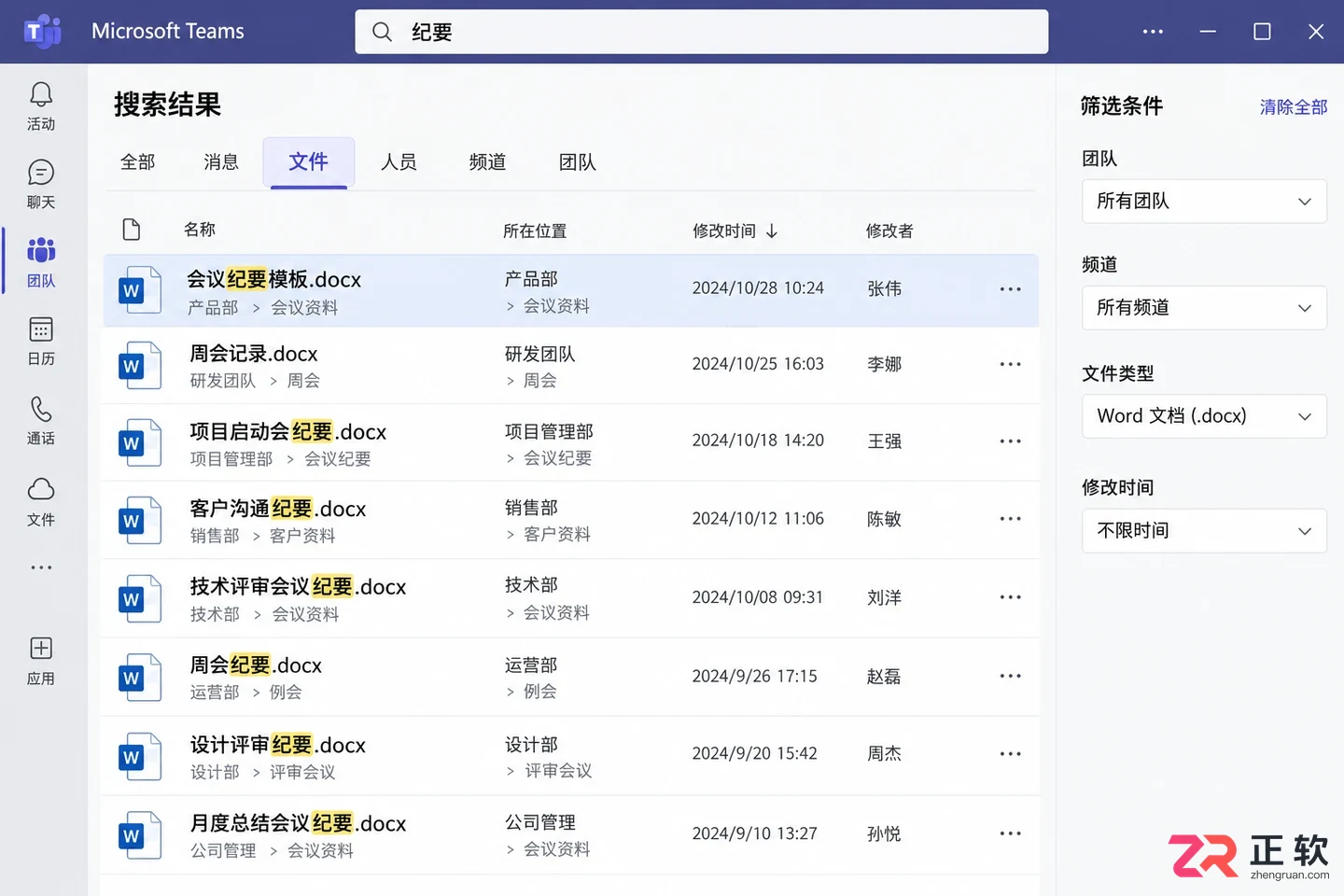Open more options for 会议纪要模板.docx
Viewport: 1344px width, 896px height.
1010,289
